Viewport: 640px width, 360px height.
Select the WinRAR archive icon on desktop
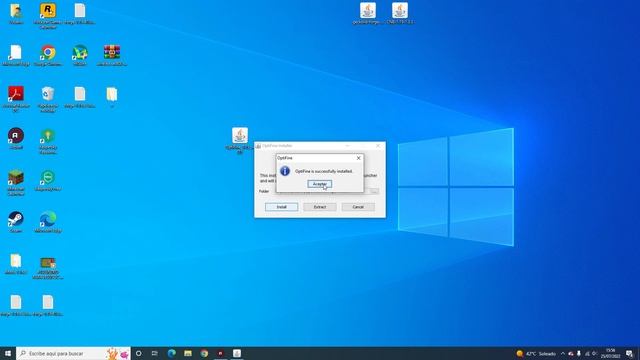click(112, 55)
